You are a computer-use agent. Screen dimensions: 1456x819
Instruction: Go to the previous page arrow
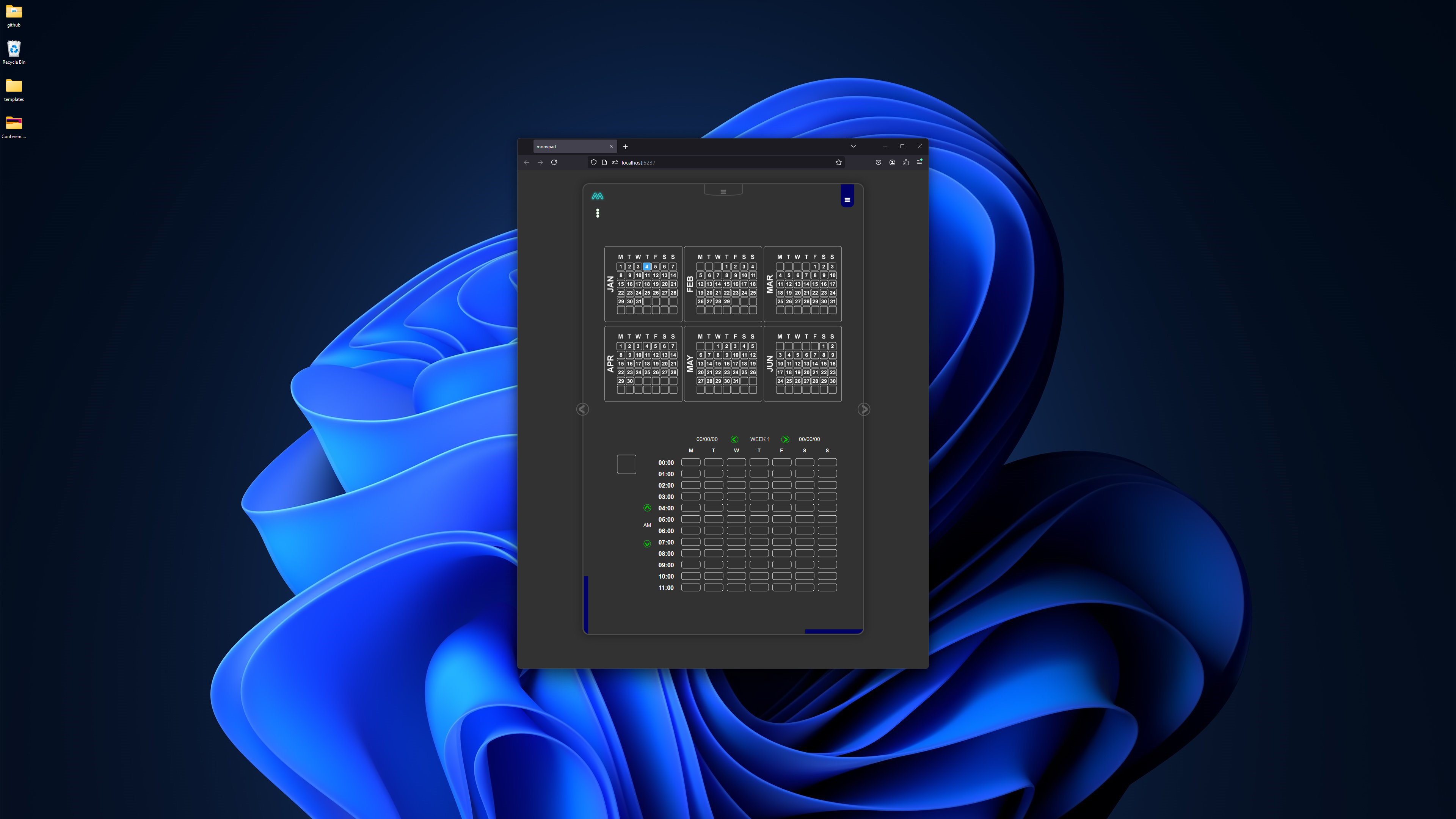click(582, 409)
